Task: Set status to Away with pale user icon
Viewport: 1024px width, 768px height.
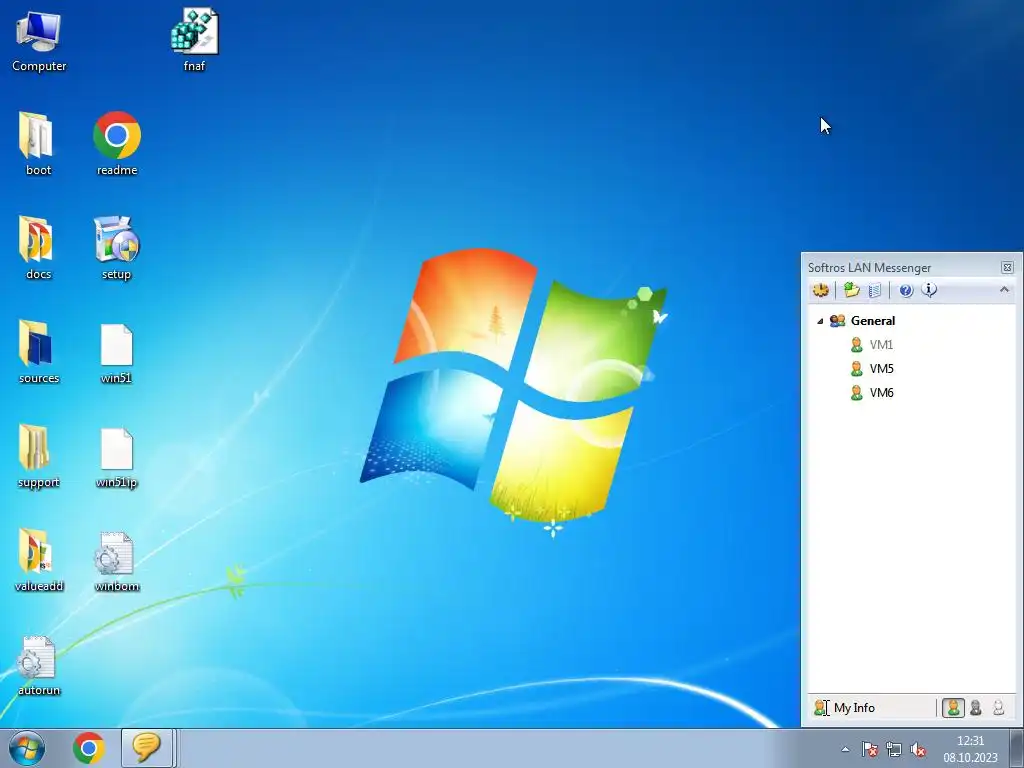Action: 998,708
